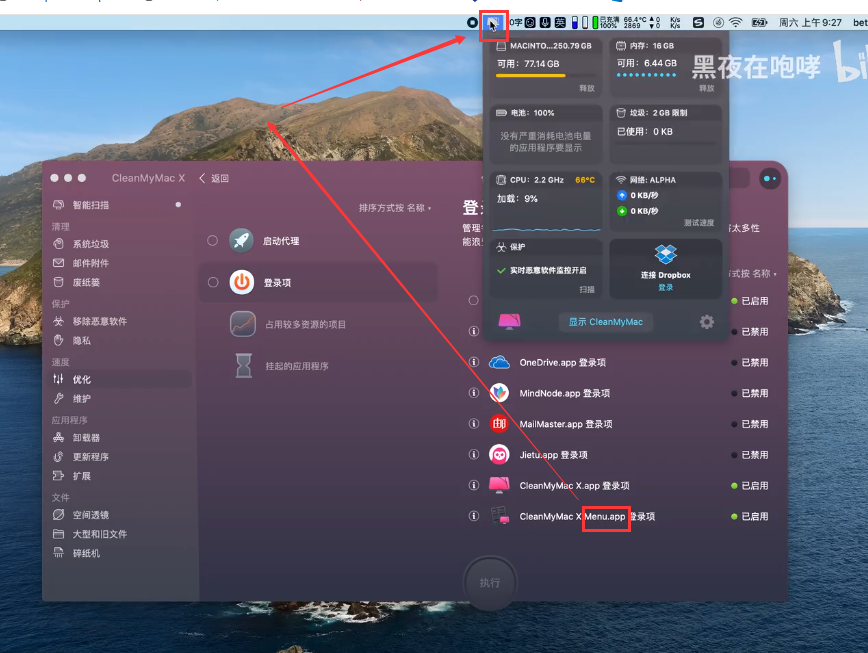Tick the selection circle beside 登录项
This screenshot has width=868, height=653.
(x=213, y=282)
